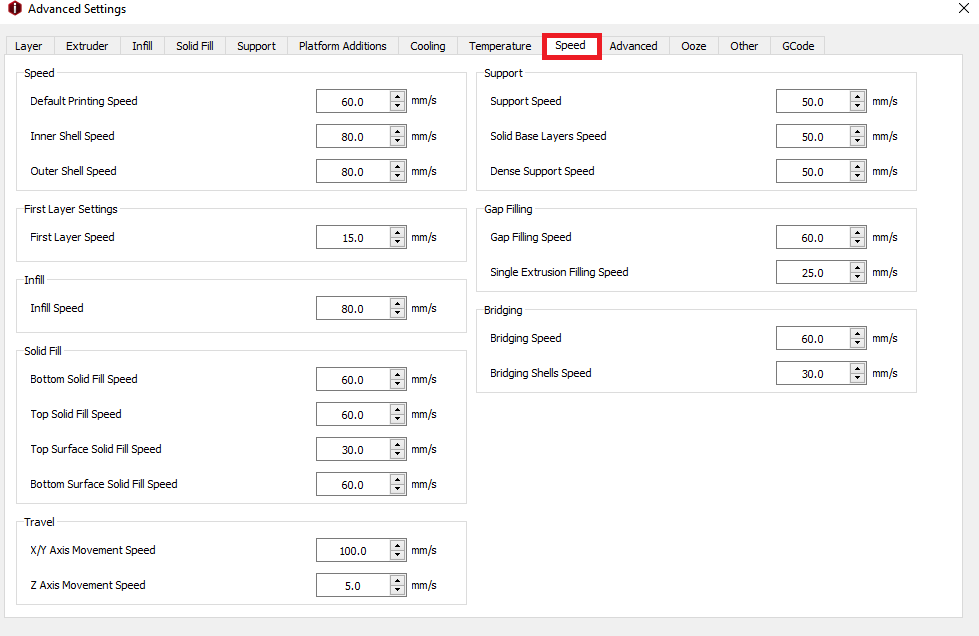Increase First Layer Speed using up arrow
This screenshot has width=979, height=636.
(x=398, y=233)
